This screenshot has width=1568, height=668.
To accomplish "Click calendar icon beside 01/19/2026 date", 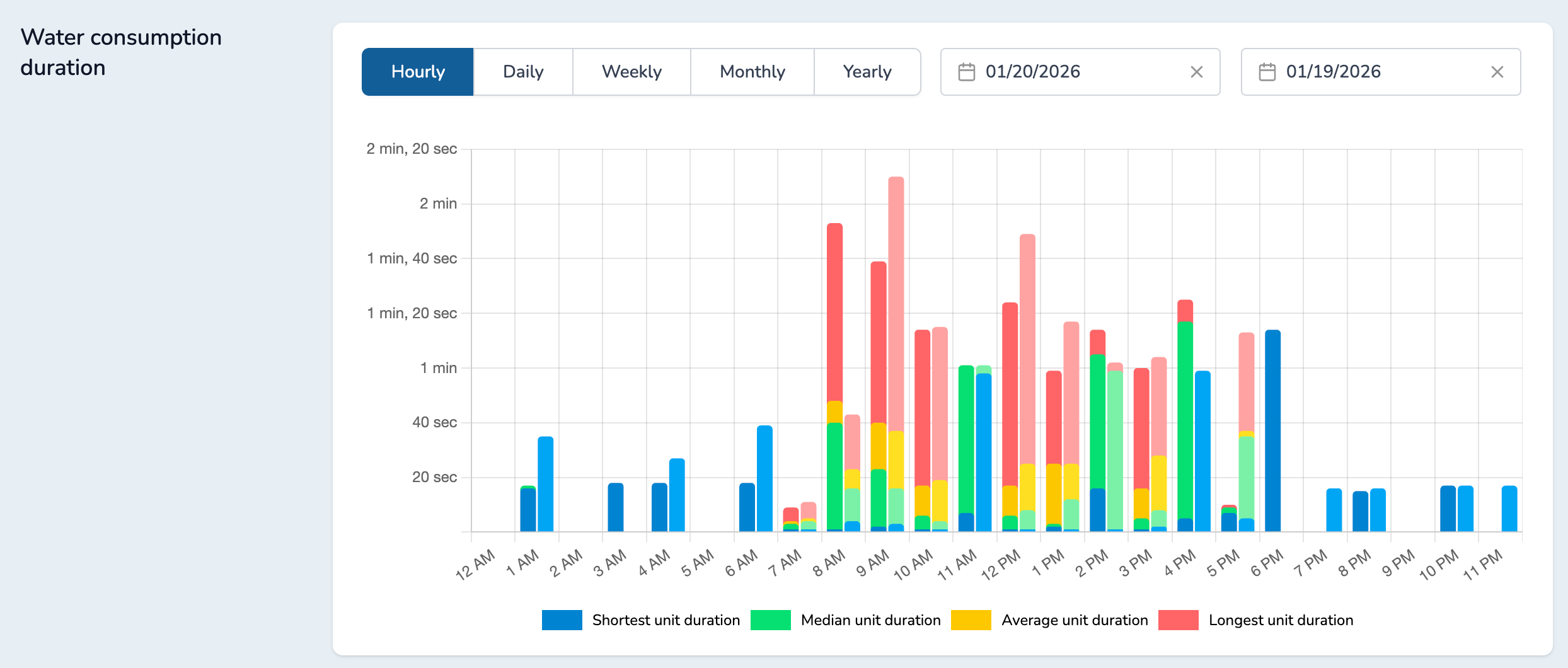I will pos(1267,72).
